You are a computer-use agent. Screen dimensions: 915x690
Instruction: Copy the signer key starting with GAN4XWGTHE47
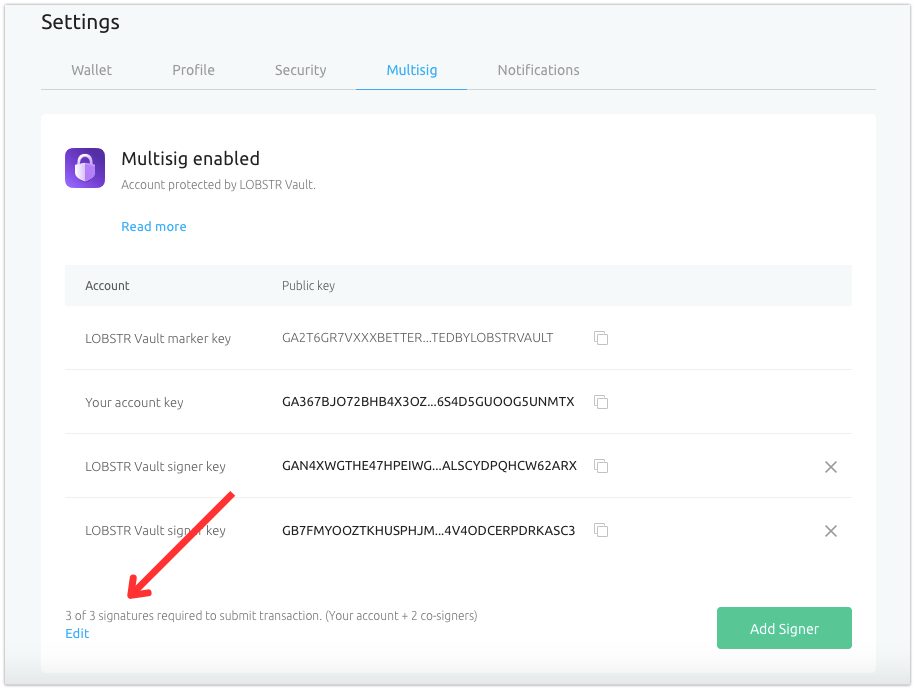(x=601, y=466)
